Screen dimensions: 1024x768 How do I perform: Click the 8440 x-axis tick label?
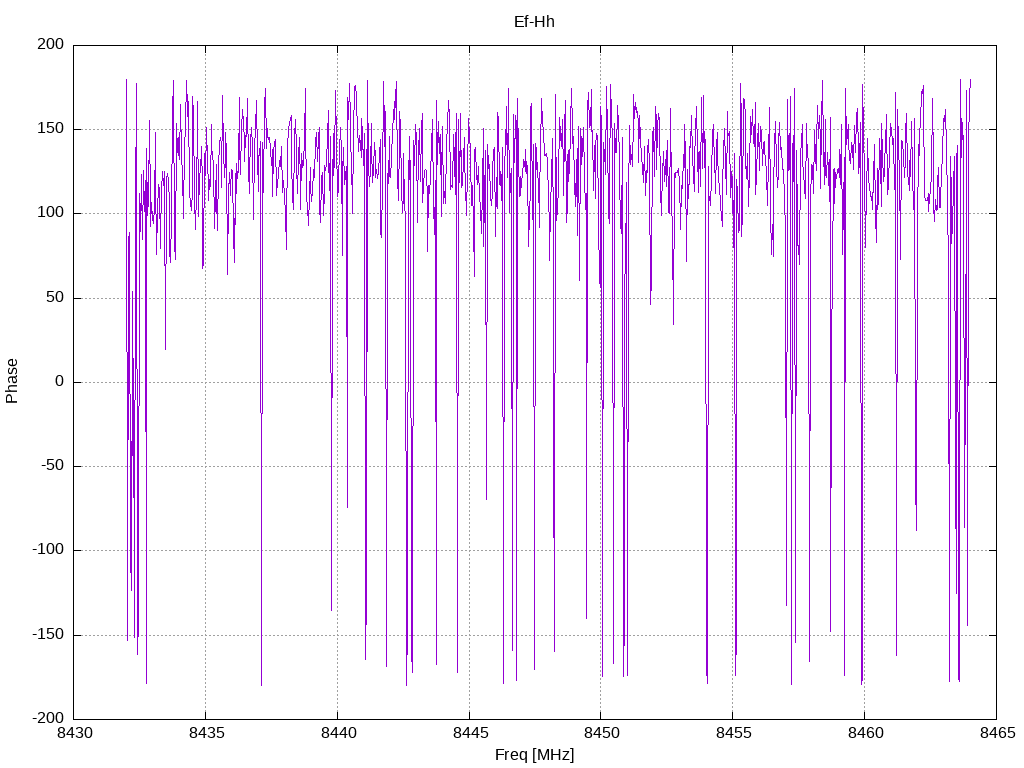pyautogui.click(x=338, y=733)
